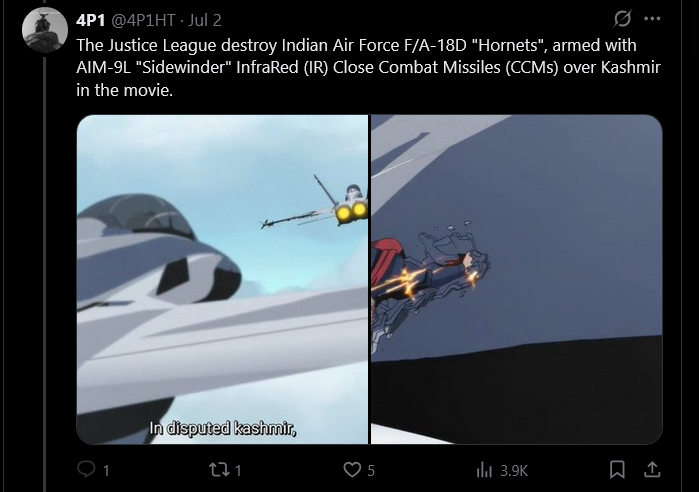Open right image of Superman punching jet
The width and height of the screenshot is (699, 492).
[x=517, y=279]
